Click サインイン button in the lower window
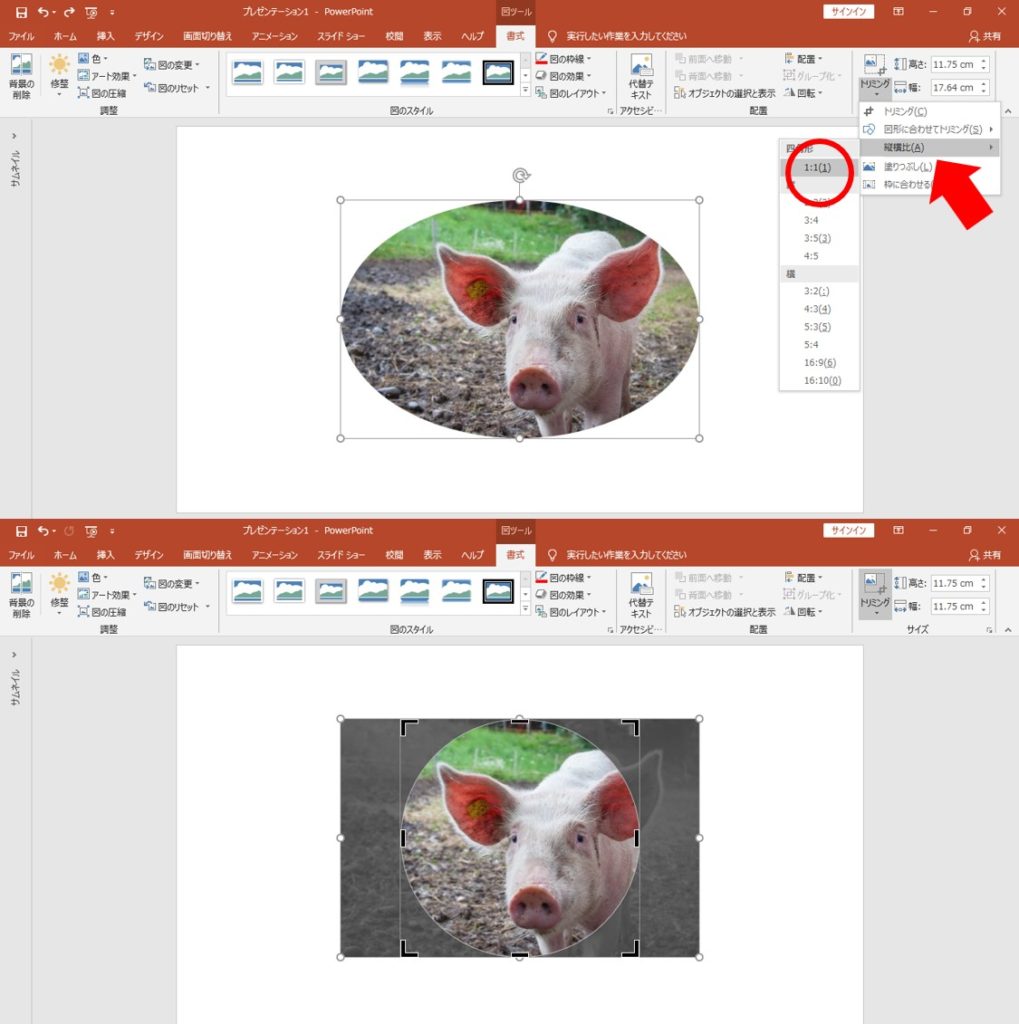The image size is (1019, 1024). click(849, 531)
